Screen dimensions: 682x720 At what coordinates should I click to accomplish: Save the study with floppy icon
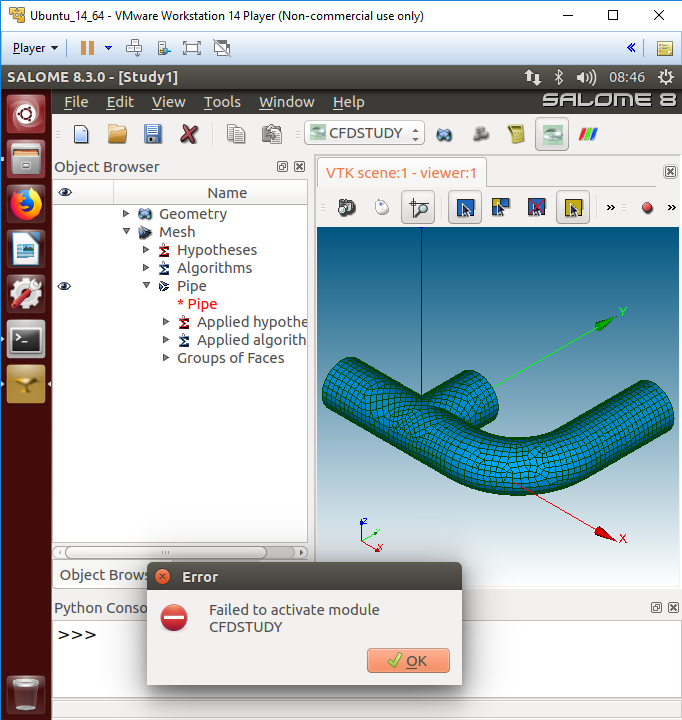153,134
